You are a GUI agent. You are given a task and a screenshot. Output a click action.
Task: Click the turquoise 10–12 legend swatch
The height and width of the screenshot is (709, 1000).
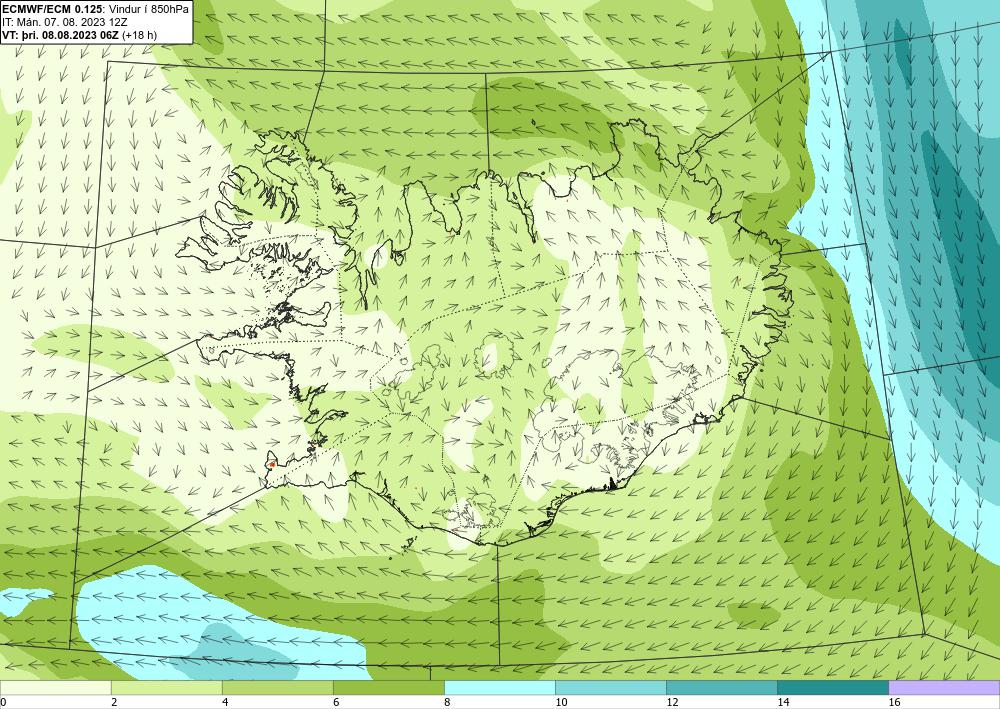pos(610,688)
